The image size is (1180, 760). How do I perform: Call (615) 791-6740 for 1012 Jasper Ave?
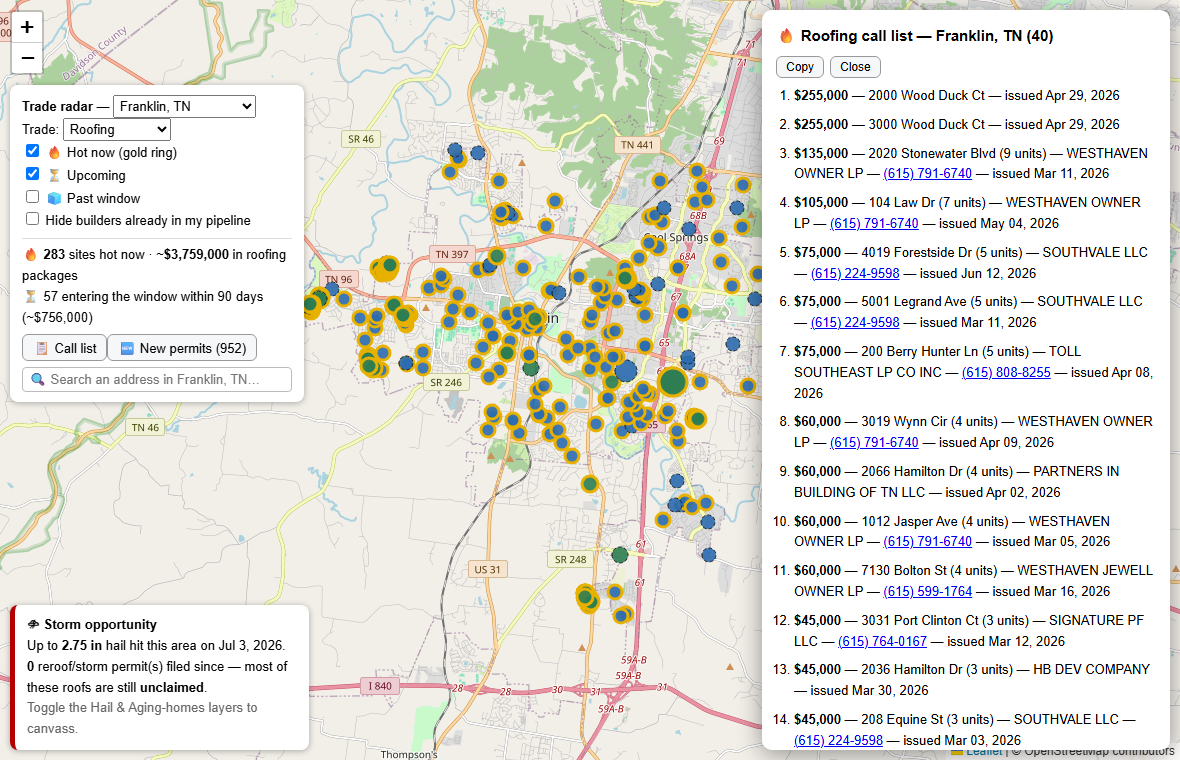[x=927, y=541]
